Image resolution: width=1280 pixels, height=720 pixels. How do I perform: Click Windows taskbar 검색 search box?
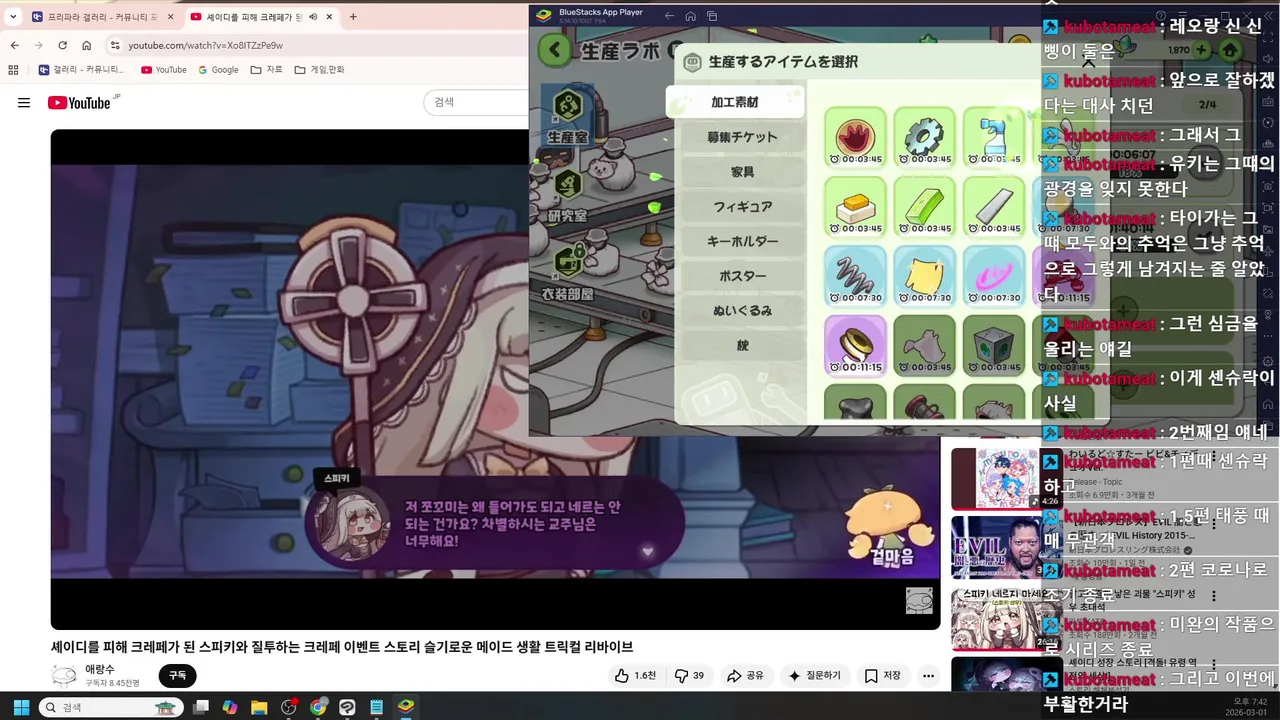click(x=111, y=707)
